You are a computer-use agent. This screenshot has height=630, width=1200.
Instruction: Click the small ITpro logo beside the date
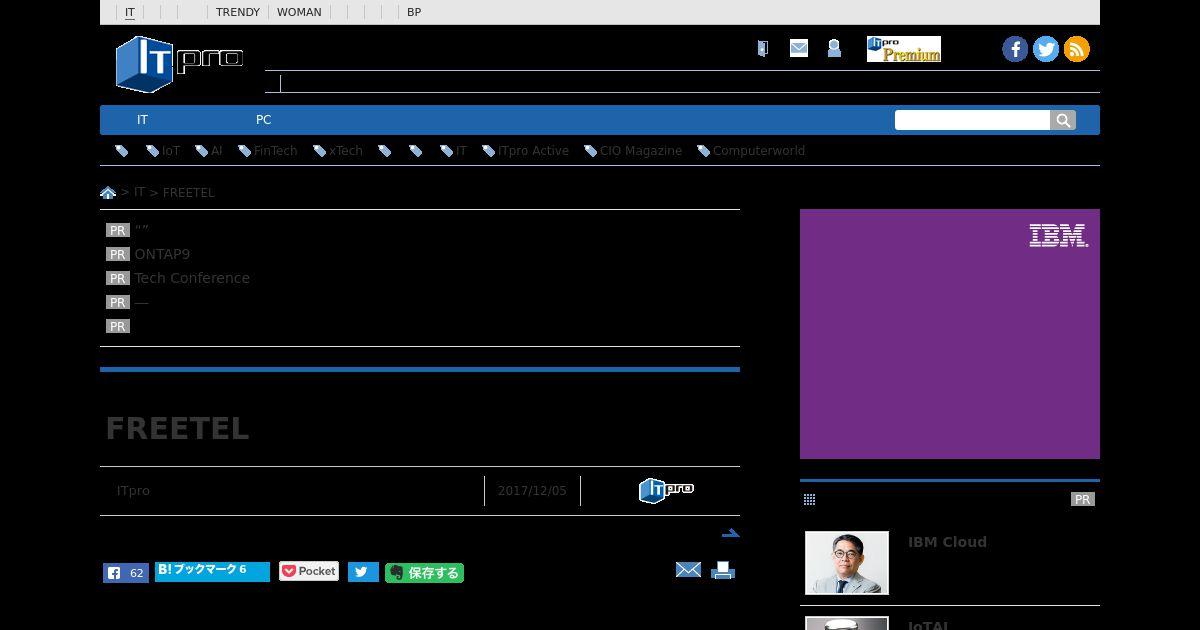point(666,490)
